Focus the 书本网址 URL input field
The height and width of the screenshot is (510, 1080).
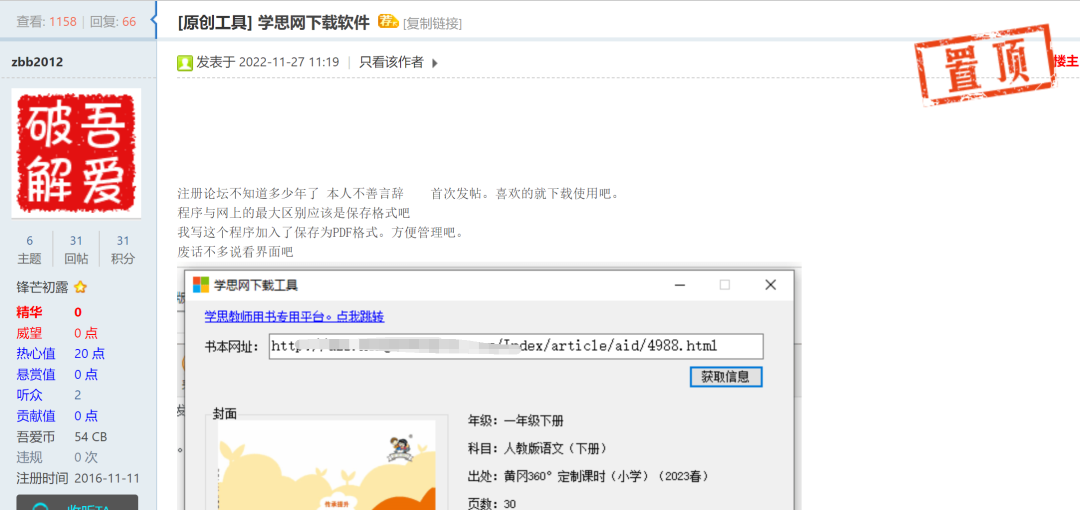516,346
